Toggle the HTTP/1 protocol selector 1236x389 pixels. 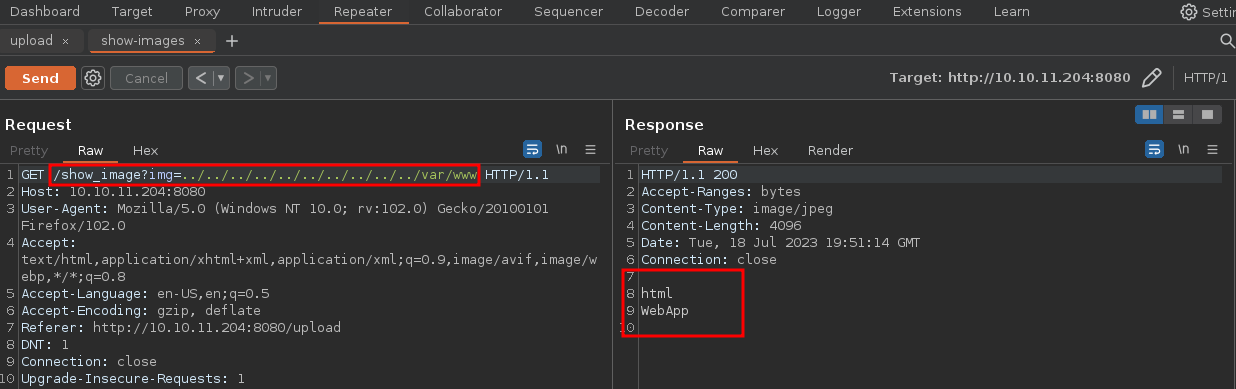coord(1205,78)
